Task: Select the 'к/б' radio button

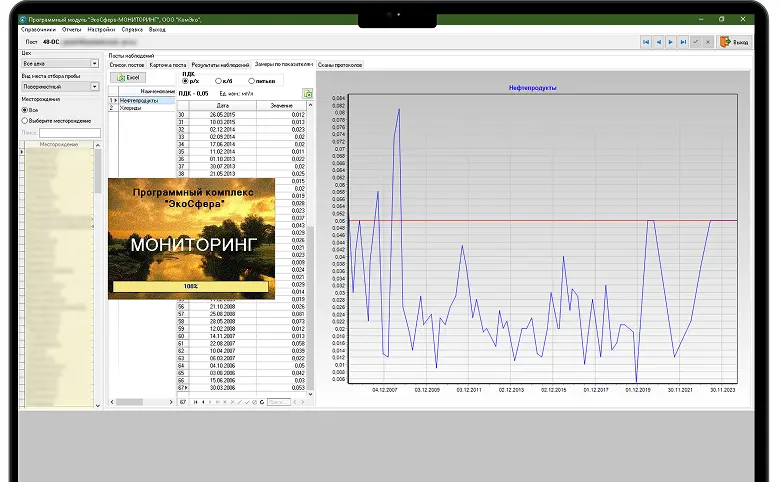Action: point(217,81)
